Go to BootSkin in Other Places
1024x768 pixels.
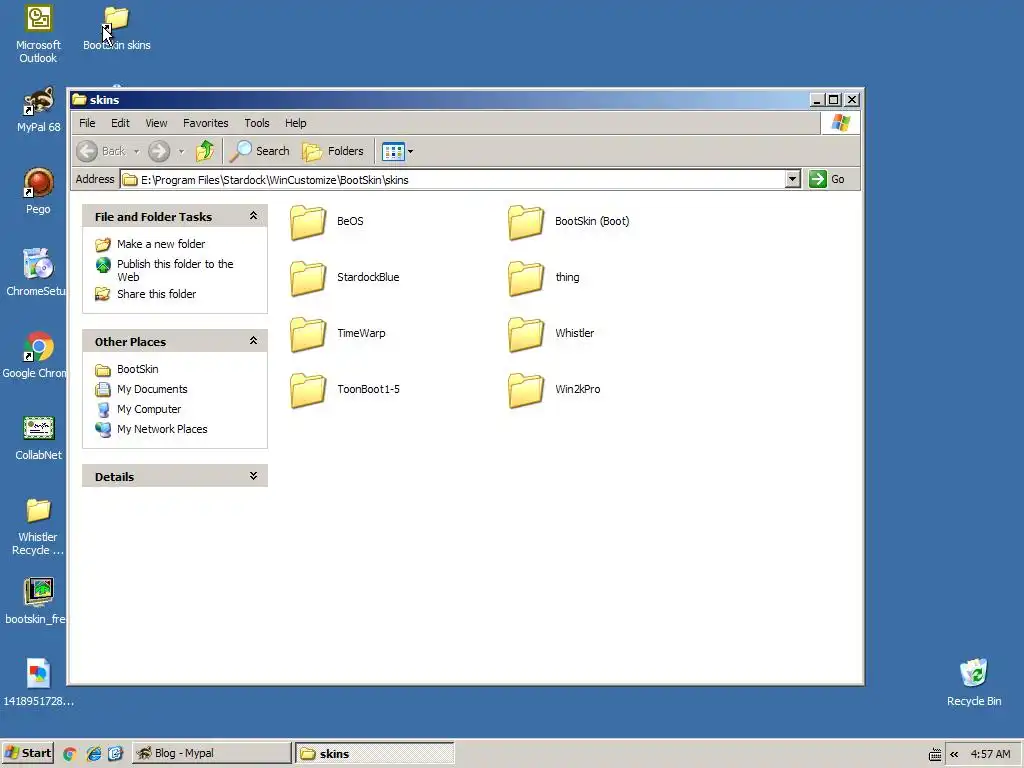[x=137, y=369]
